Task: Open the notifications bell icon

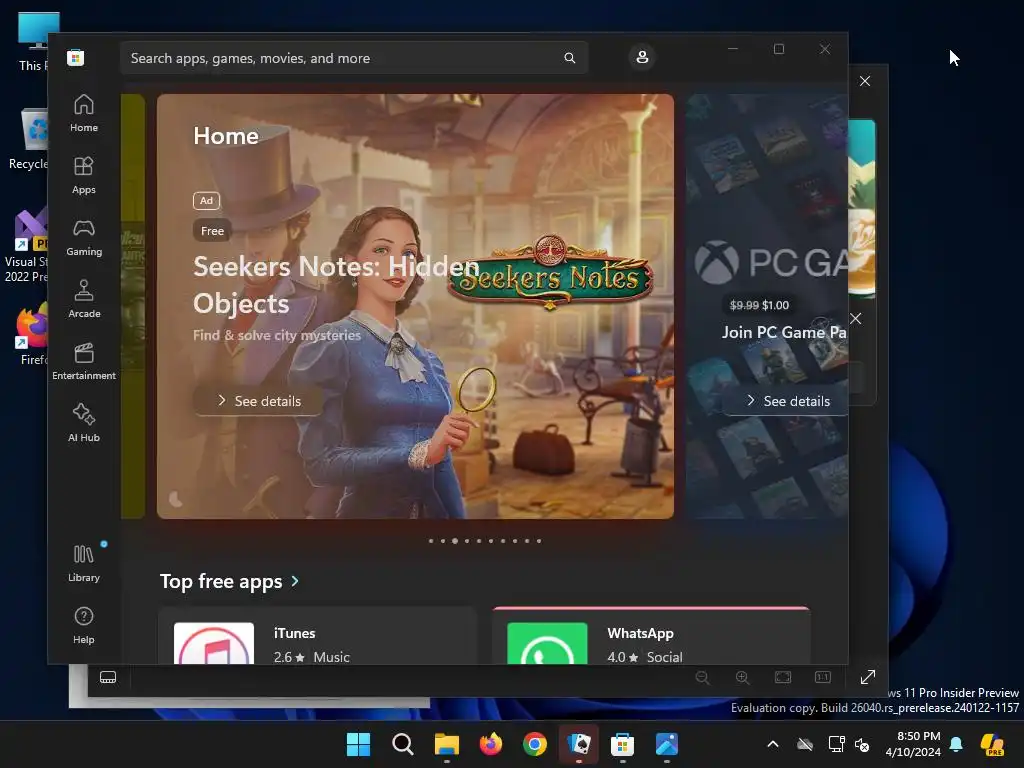Action: [956, 744]
